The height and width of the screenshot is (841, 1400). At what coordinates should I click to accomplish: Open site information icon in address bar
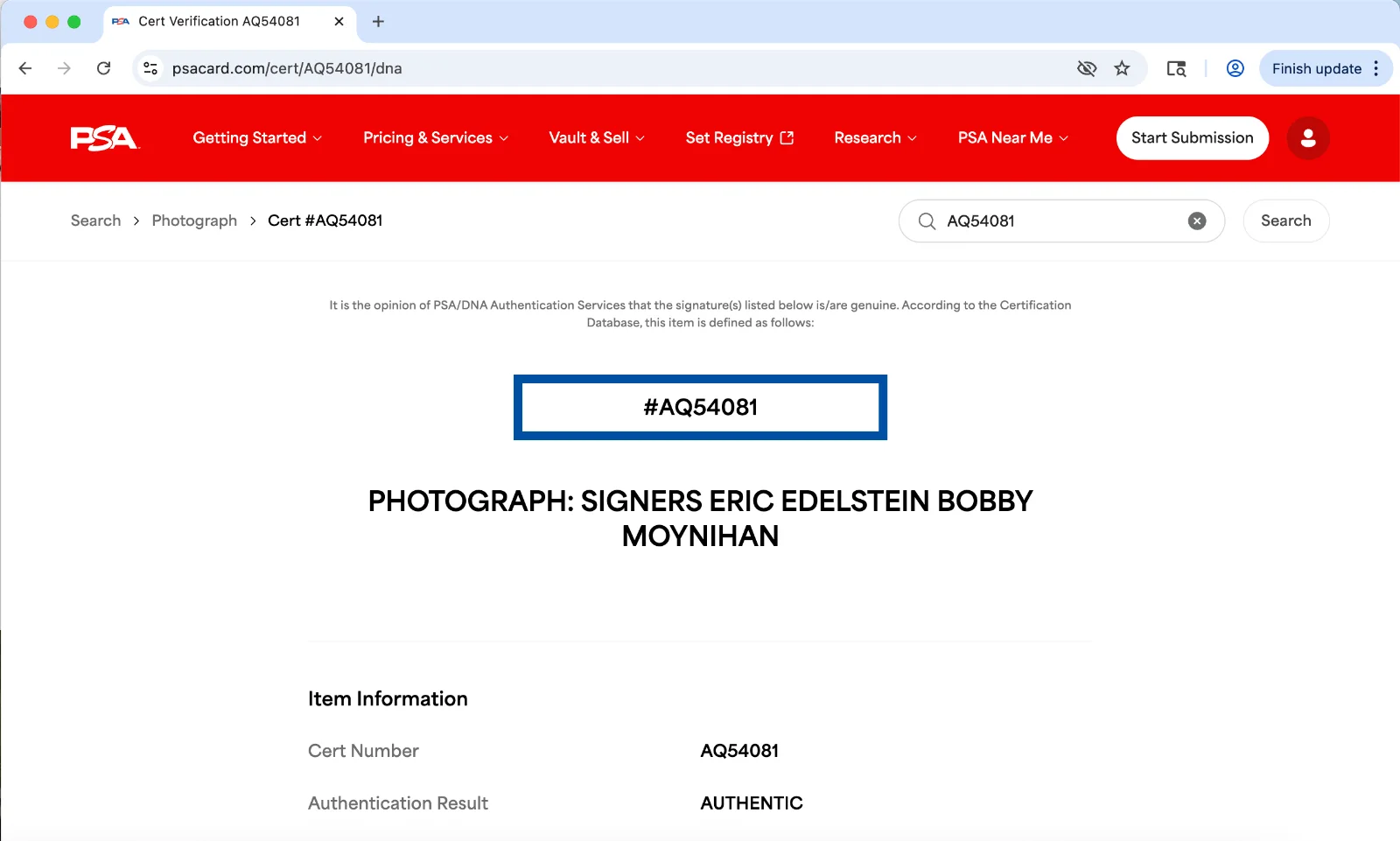[150, 68]
